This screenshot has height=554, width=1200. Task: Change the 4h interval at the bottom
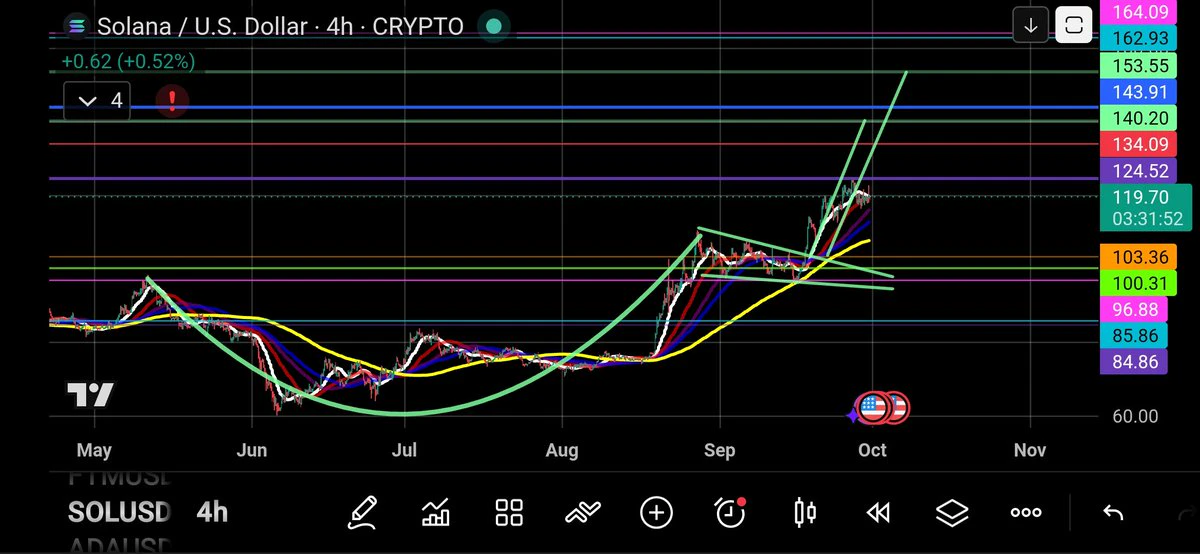point(212,513)
